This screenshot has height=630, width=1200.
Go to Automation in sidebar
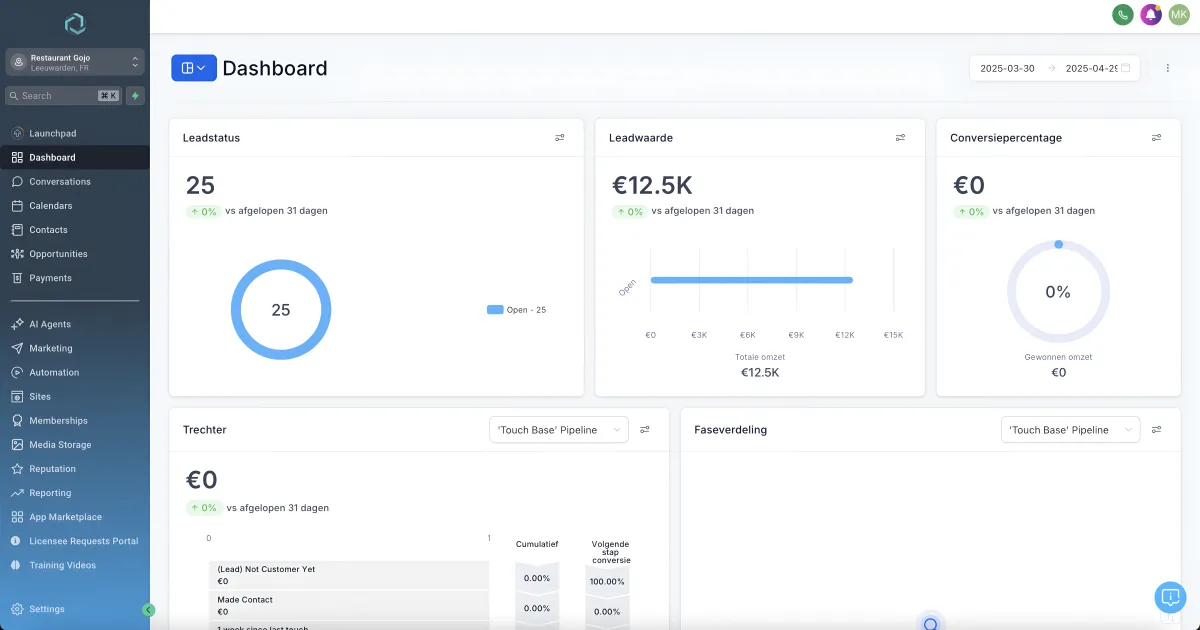[54, 372]
